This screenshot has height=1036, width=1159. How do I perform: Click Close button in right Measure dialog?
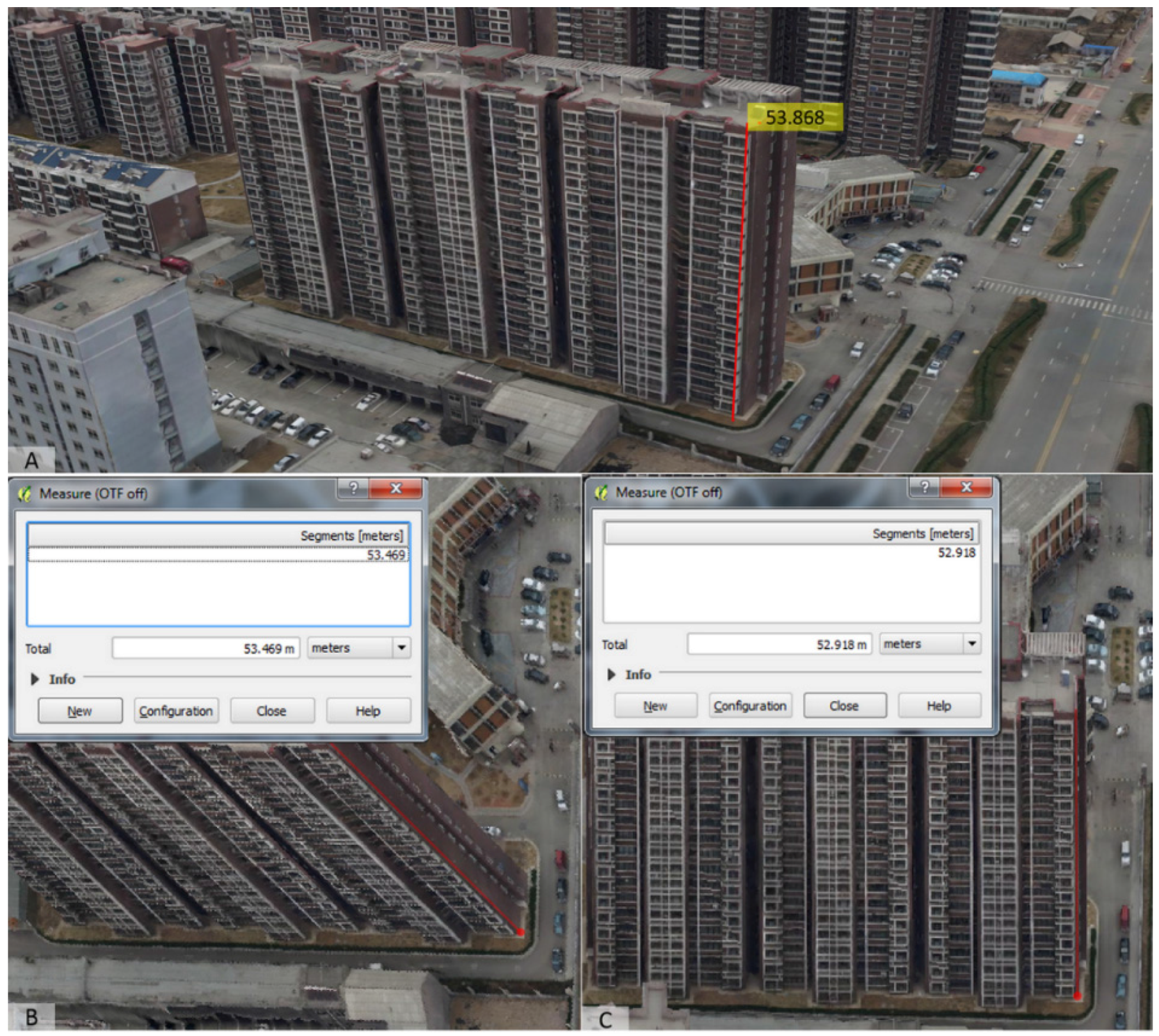844,705
